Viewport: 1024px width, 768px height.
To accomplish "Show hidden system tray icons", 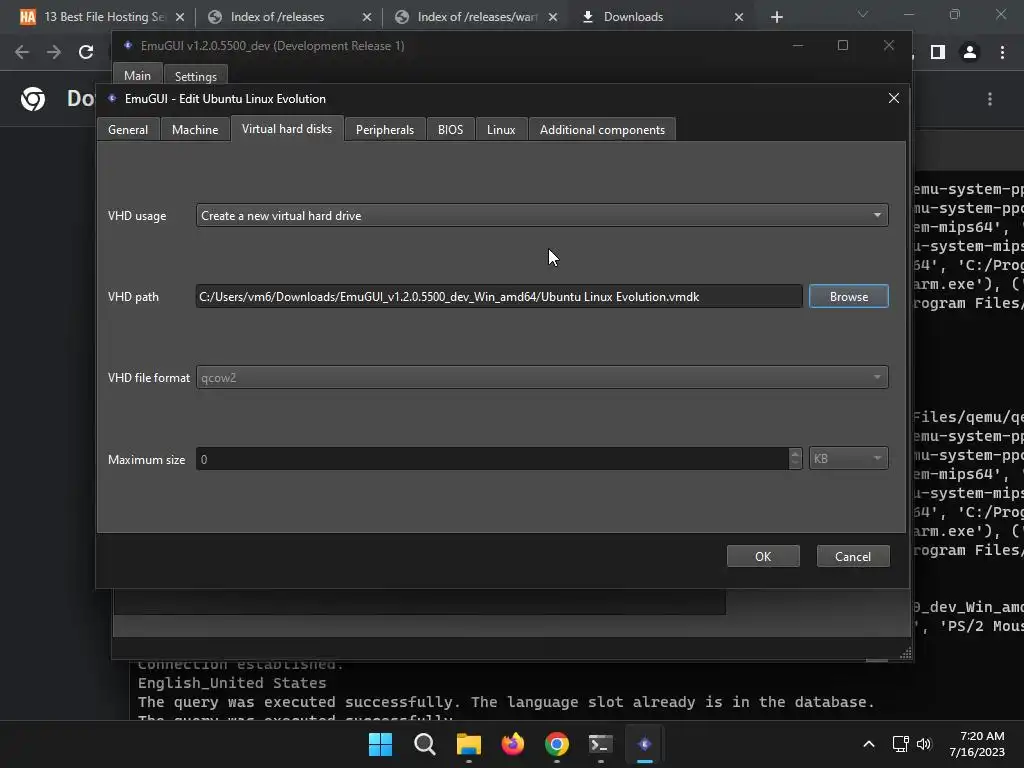I will coord(869,744).
